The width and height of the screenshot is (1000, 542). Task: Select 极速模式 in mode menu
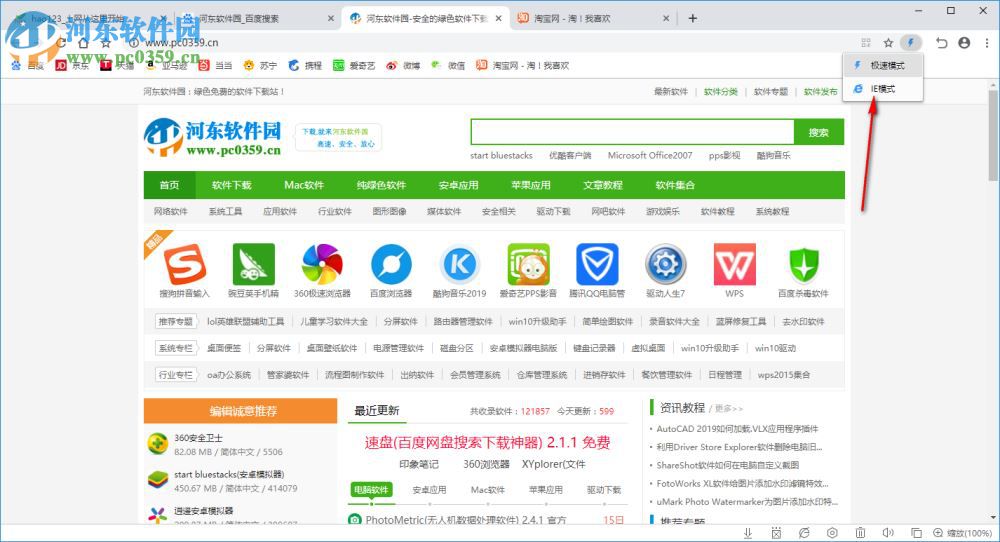tap(883, 66)
